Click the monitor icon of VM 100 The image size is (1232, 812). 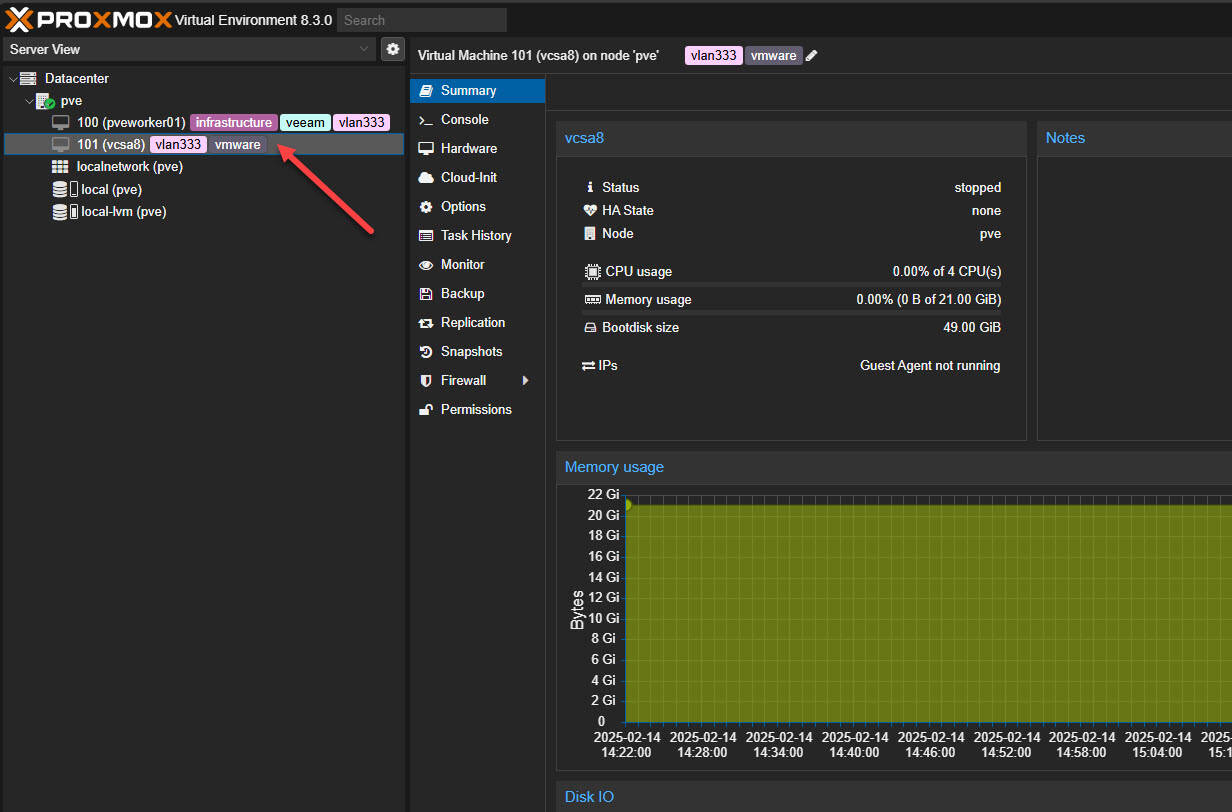pos(61,122)
